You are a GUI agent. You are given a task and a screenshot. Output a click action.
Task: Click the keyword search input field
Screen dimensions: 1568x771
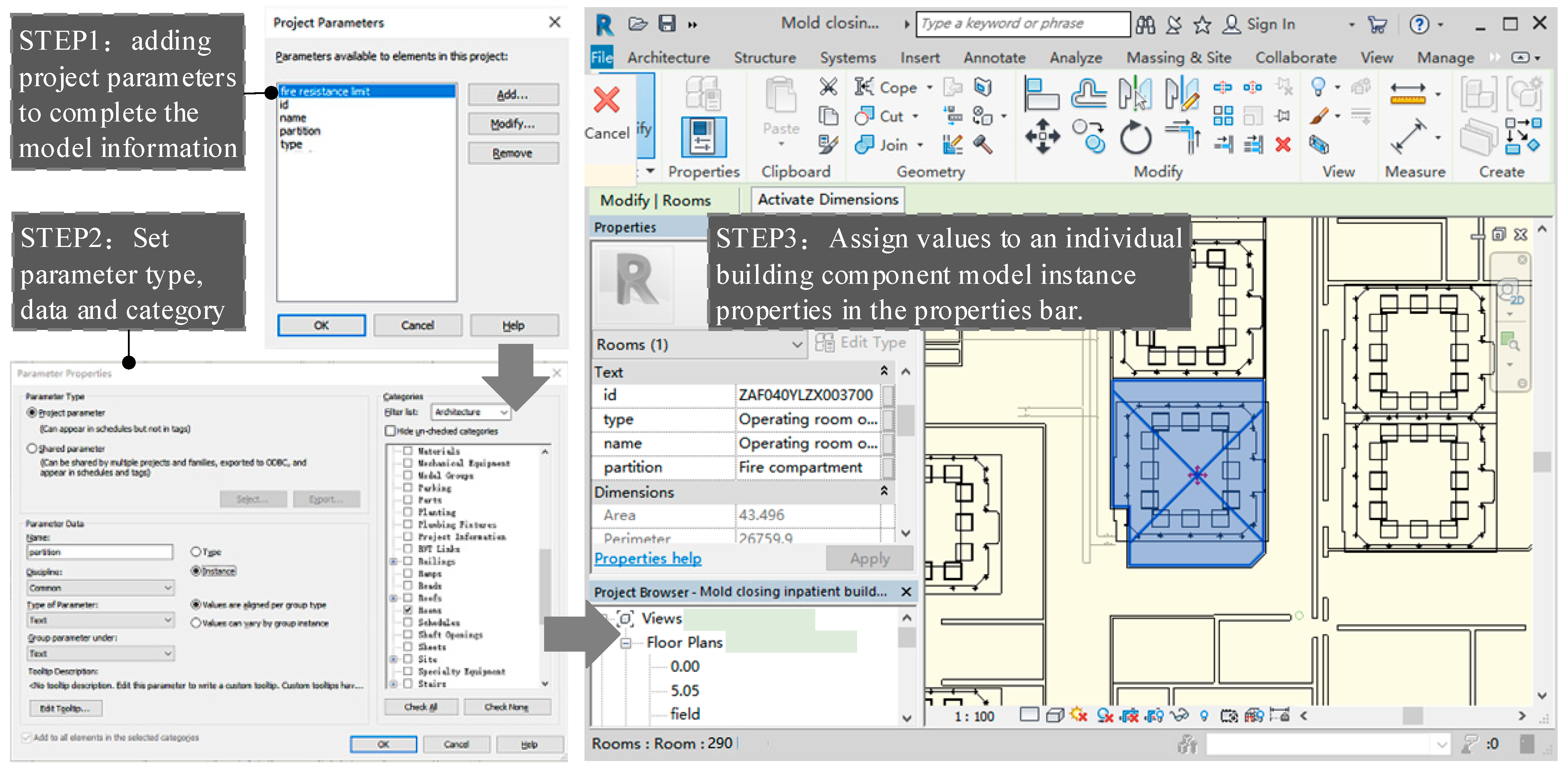click(1022, 24)
